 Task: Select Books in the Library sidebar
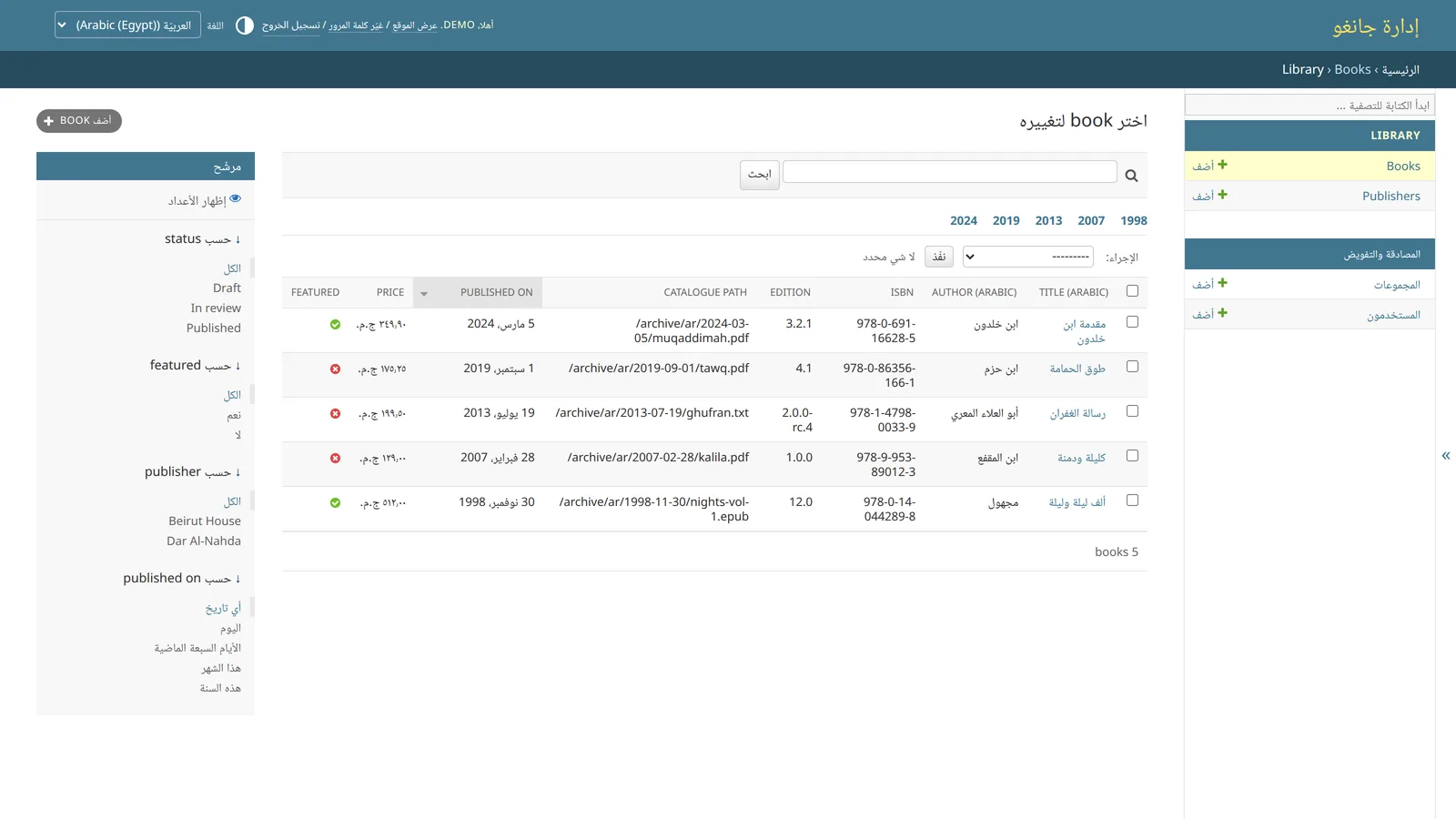(x=1403, y=166)
